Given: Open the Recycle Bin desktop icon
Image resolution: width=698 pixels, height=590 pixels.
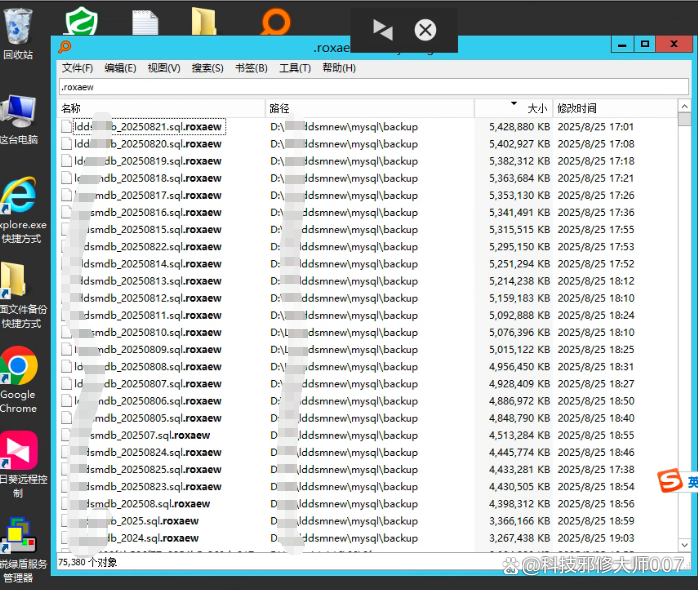Looking at the screenshot, I should coord(18,25).
